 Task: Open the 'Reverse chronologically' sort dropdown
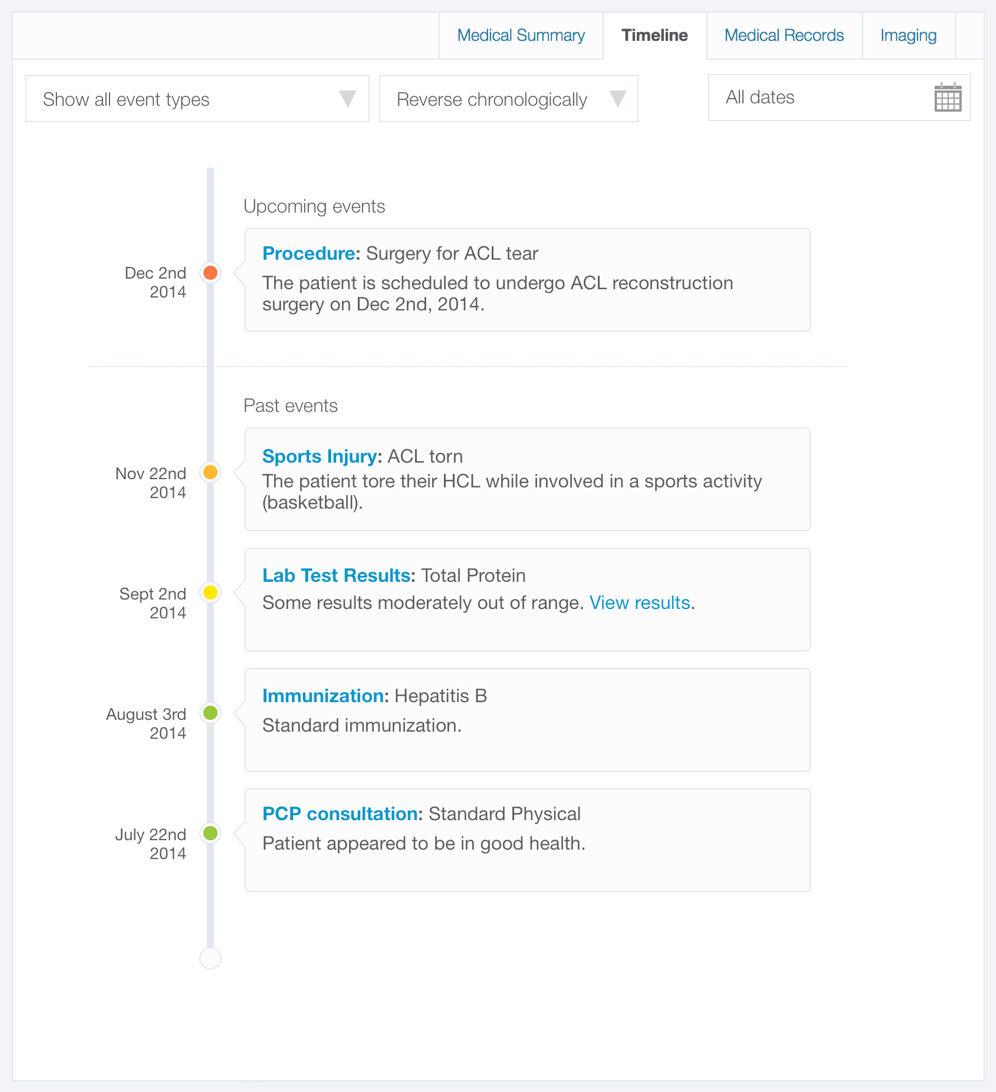(508, 99)
